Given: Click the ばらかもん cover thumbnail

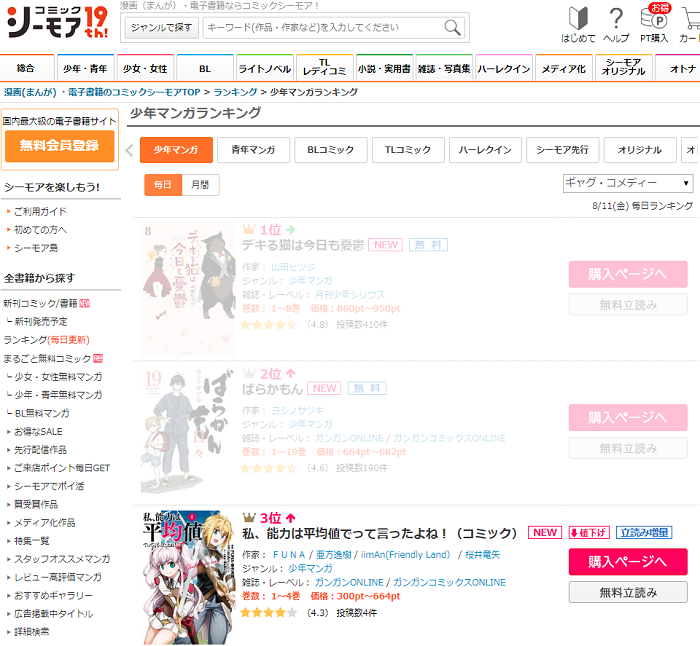Looking at the screenshot, I should pyautogui.click(x=188, y=431).
